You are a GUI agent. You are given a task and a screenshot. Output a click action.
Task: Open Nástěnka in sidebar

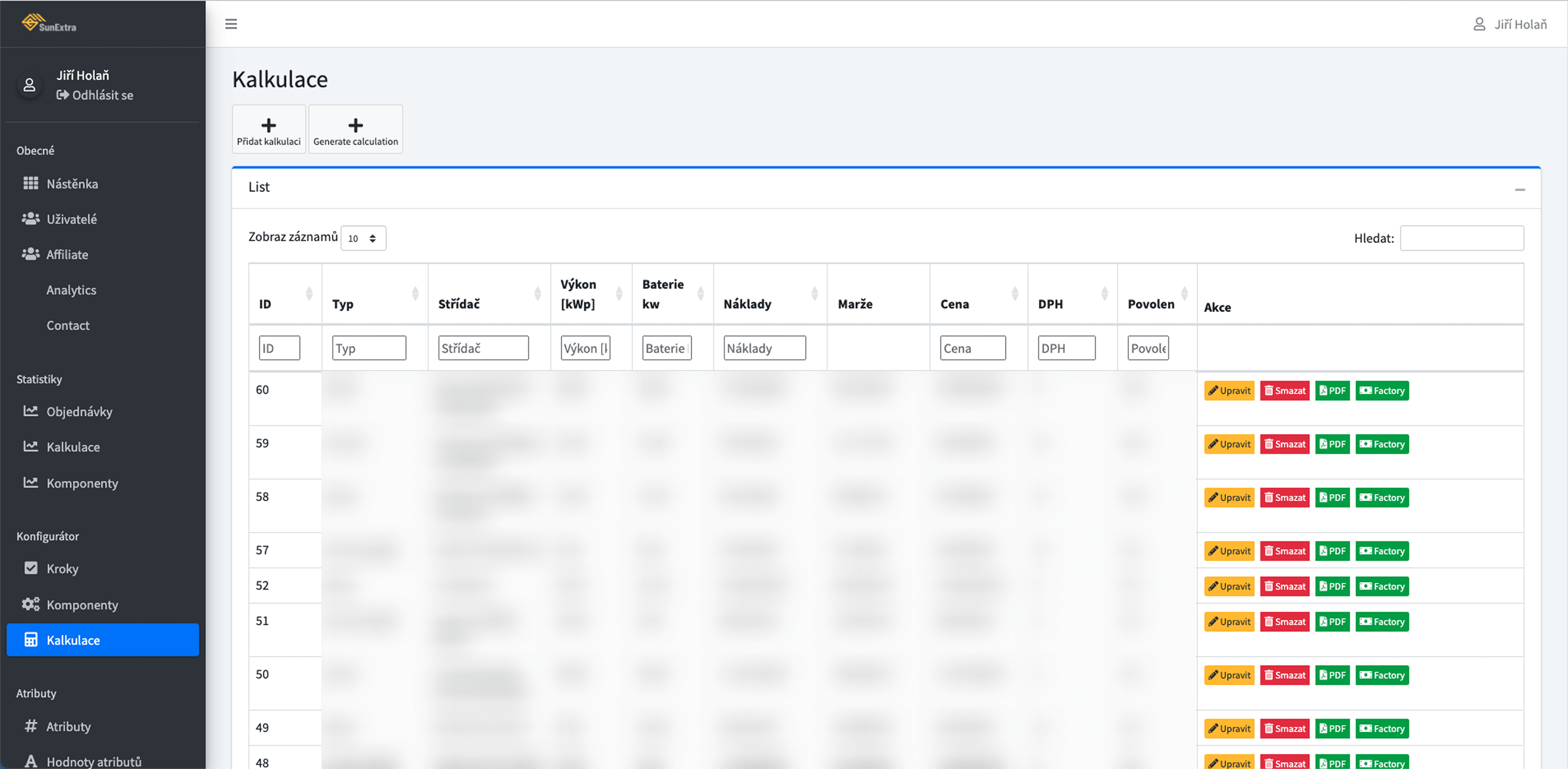(72, 184)
